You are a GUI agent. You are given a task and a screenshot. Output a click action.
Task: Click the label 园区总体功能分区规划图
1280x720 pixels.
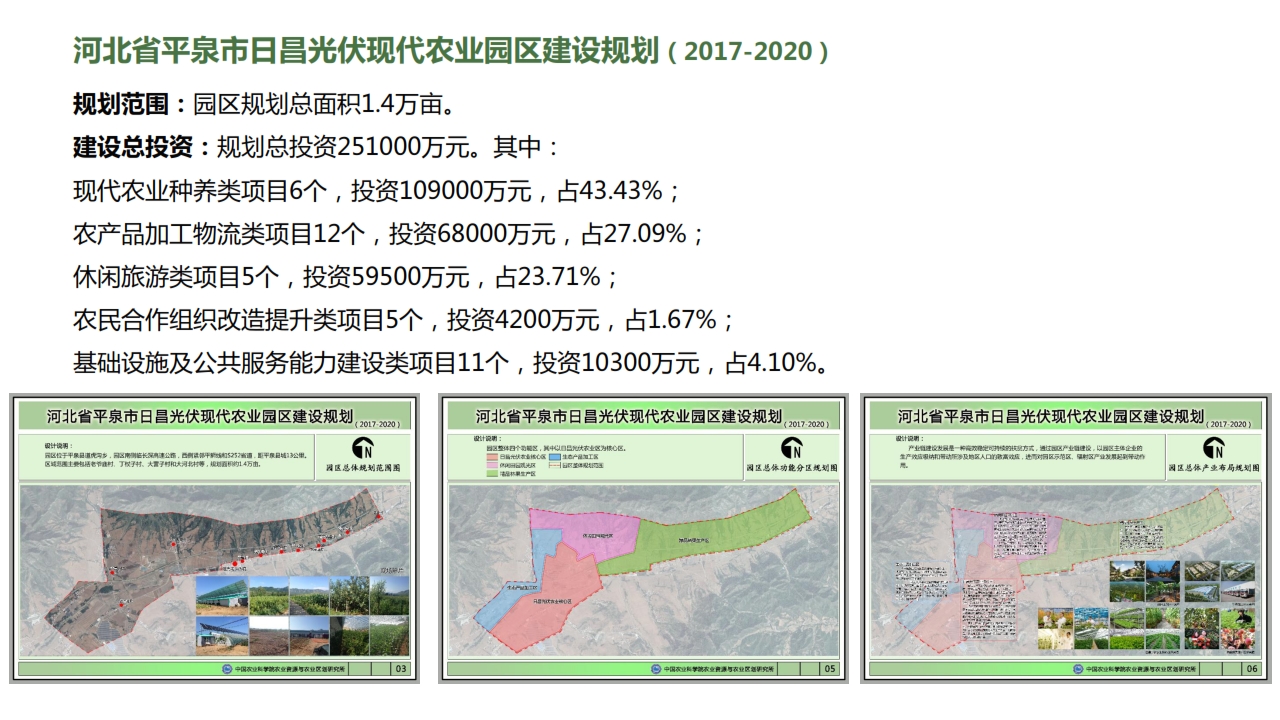(792, 467)
